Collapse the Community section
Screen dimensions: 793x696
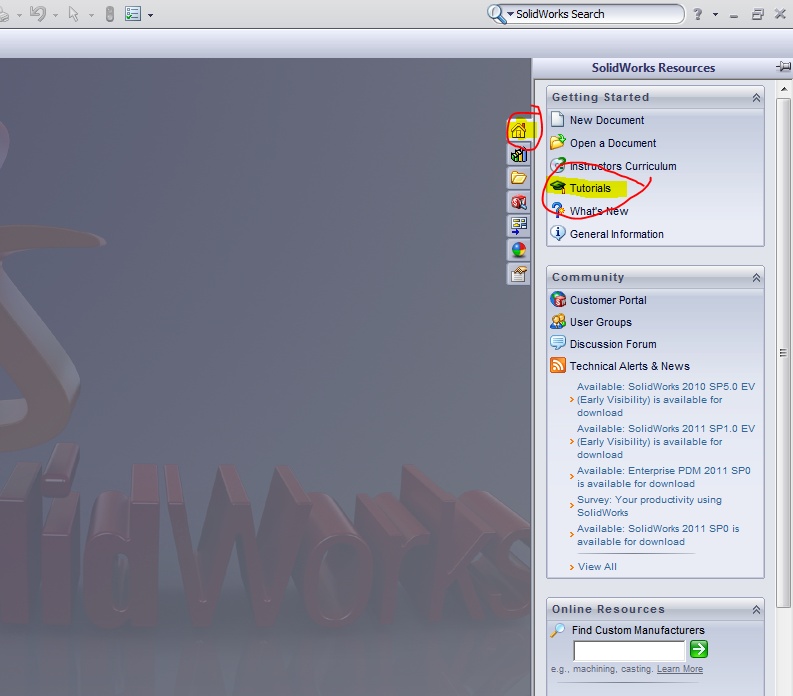click(x=756, y=278)
